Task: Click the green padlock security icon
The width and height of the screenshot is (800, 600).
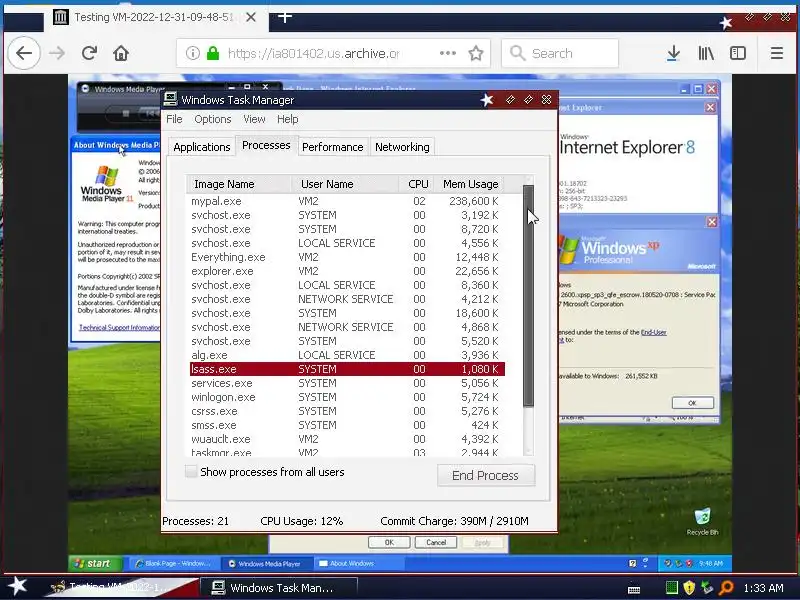Action: coord(213,53)
